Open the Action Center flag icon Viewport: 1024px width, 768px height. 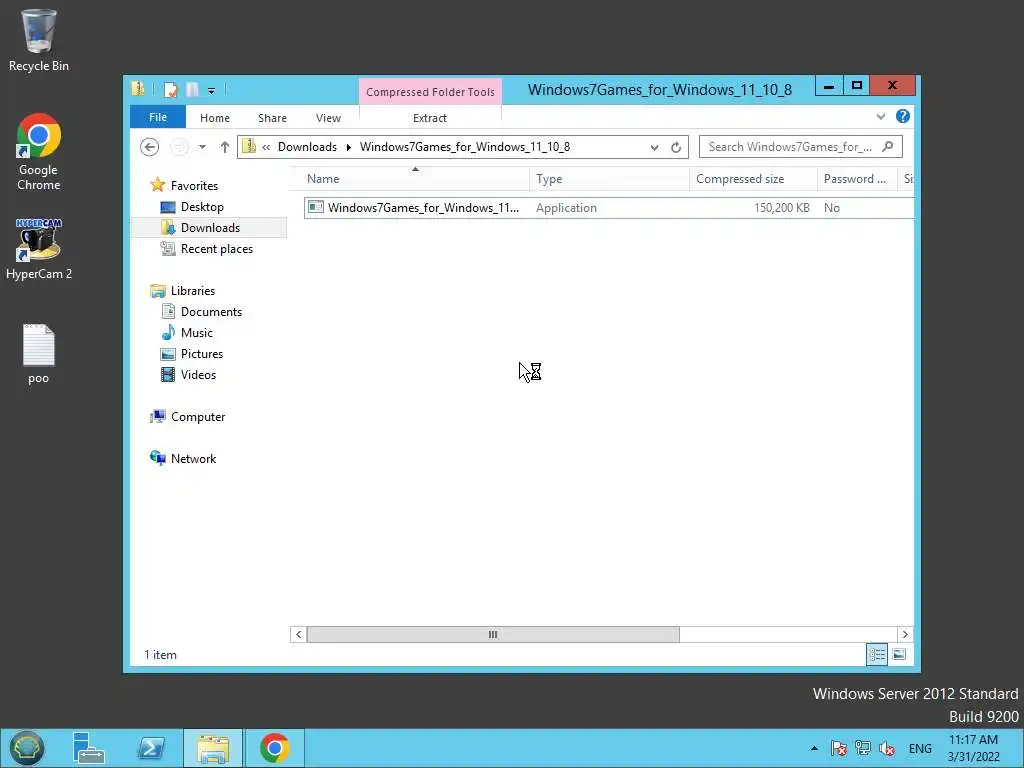coord(839,748)
